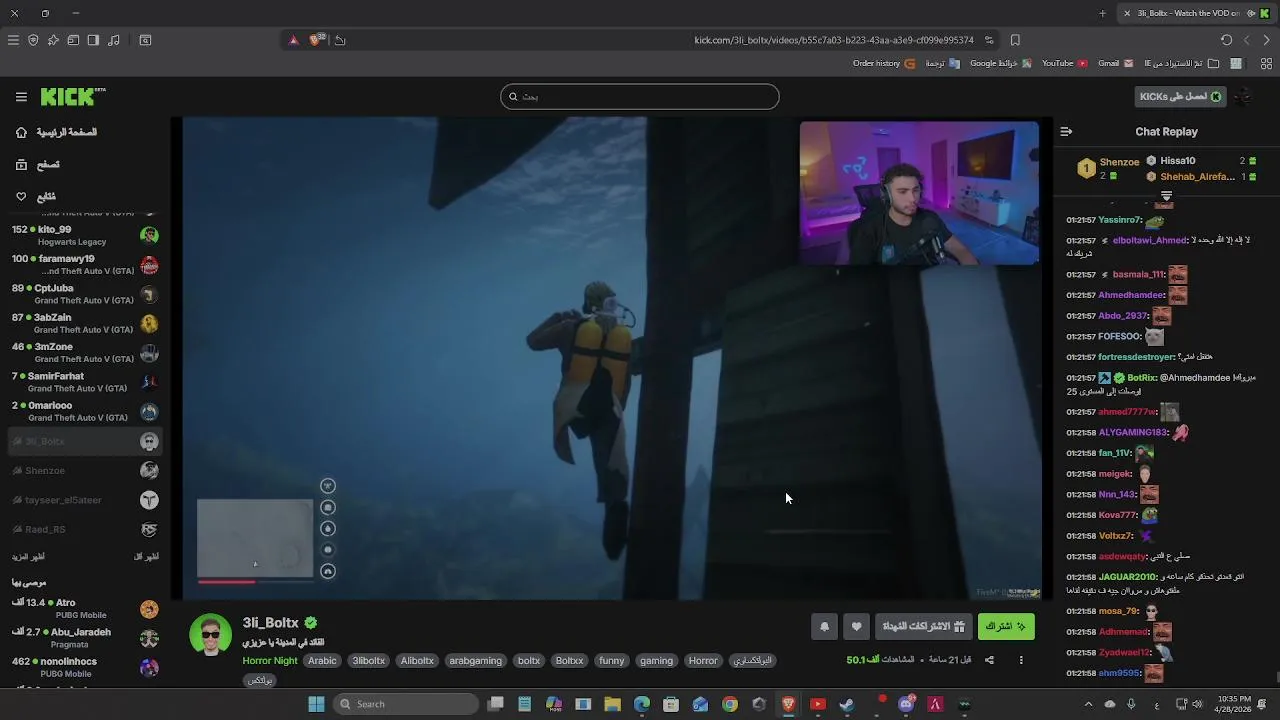Open the media playlist music note icon
Image resolution: width=1280 pixels, height=720 pixels.
pyautogui.click(x=113, y=40)
